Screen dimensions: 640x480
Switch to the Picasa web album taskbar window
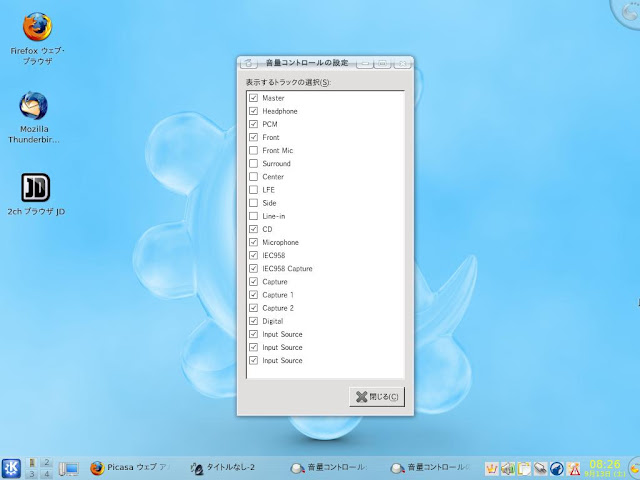click(x=130, y=468)
